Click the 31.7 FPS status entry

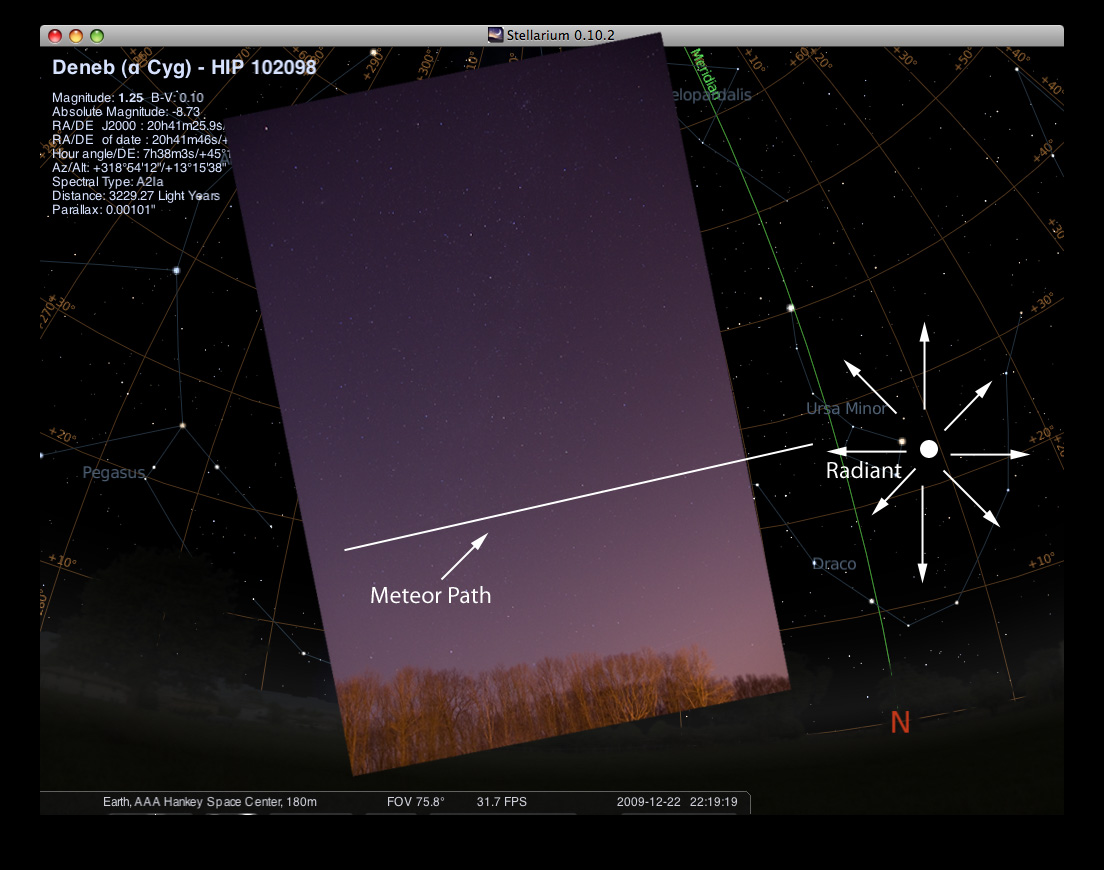tap(501, 802)
